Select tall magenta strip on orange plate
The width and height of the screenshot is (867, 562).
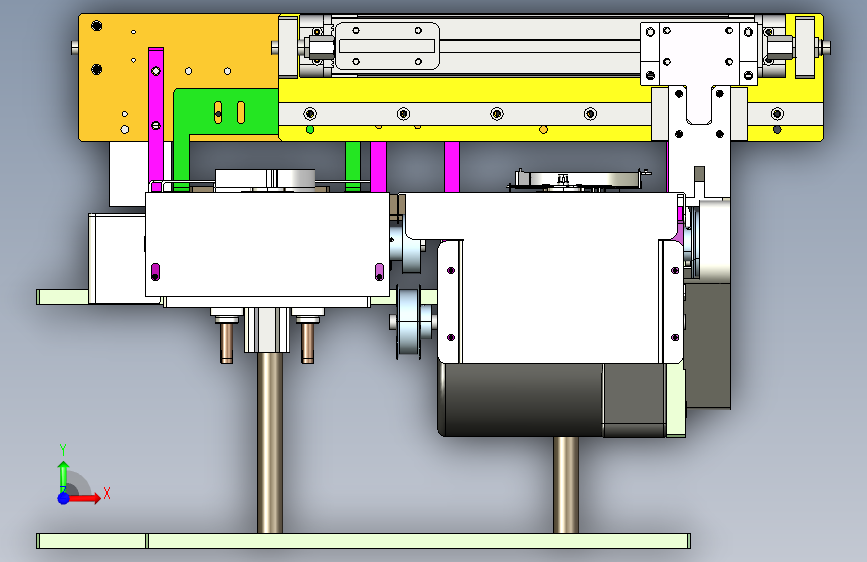pos(156,119)
